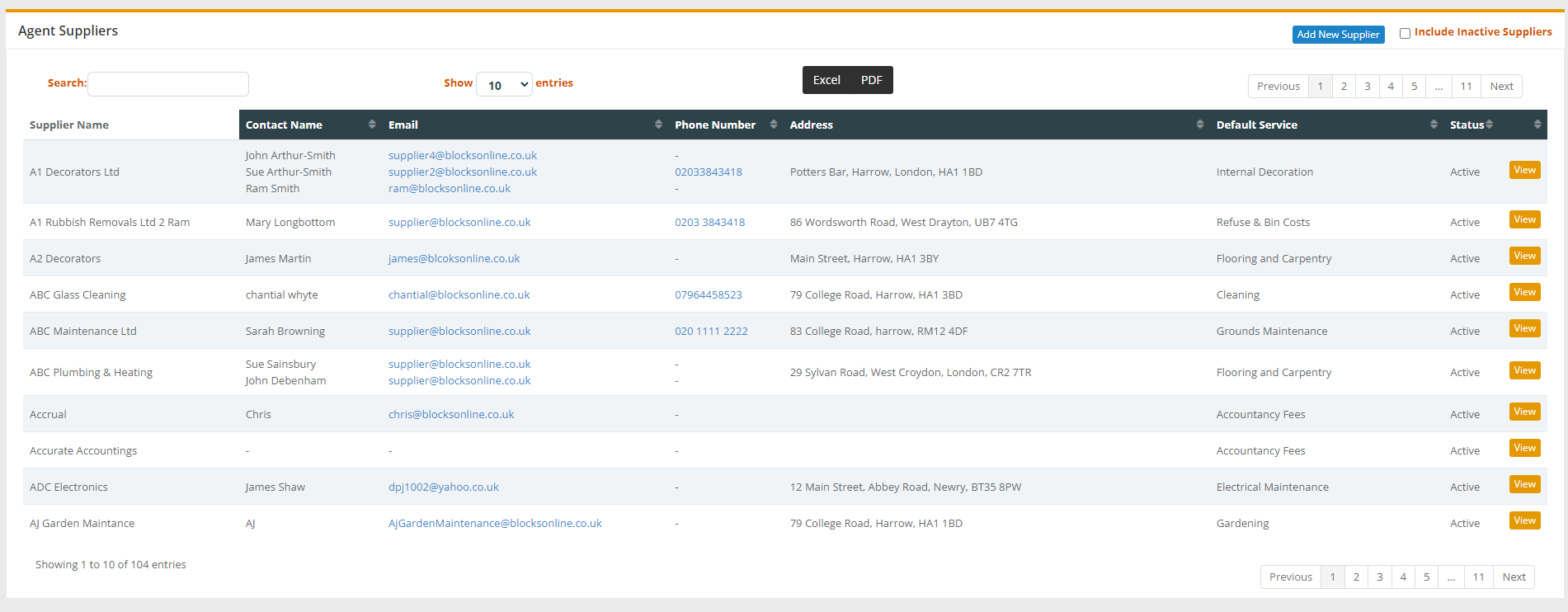View ABC Maintenance Ltd supplier
The image size is (1568, 612).
1524,328
